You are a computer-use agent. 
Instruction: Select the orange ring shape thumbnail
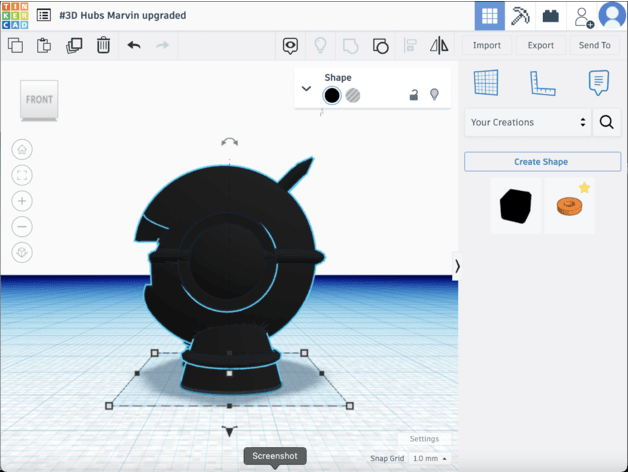[569, 206]
